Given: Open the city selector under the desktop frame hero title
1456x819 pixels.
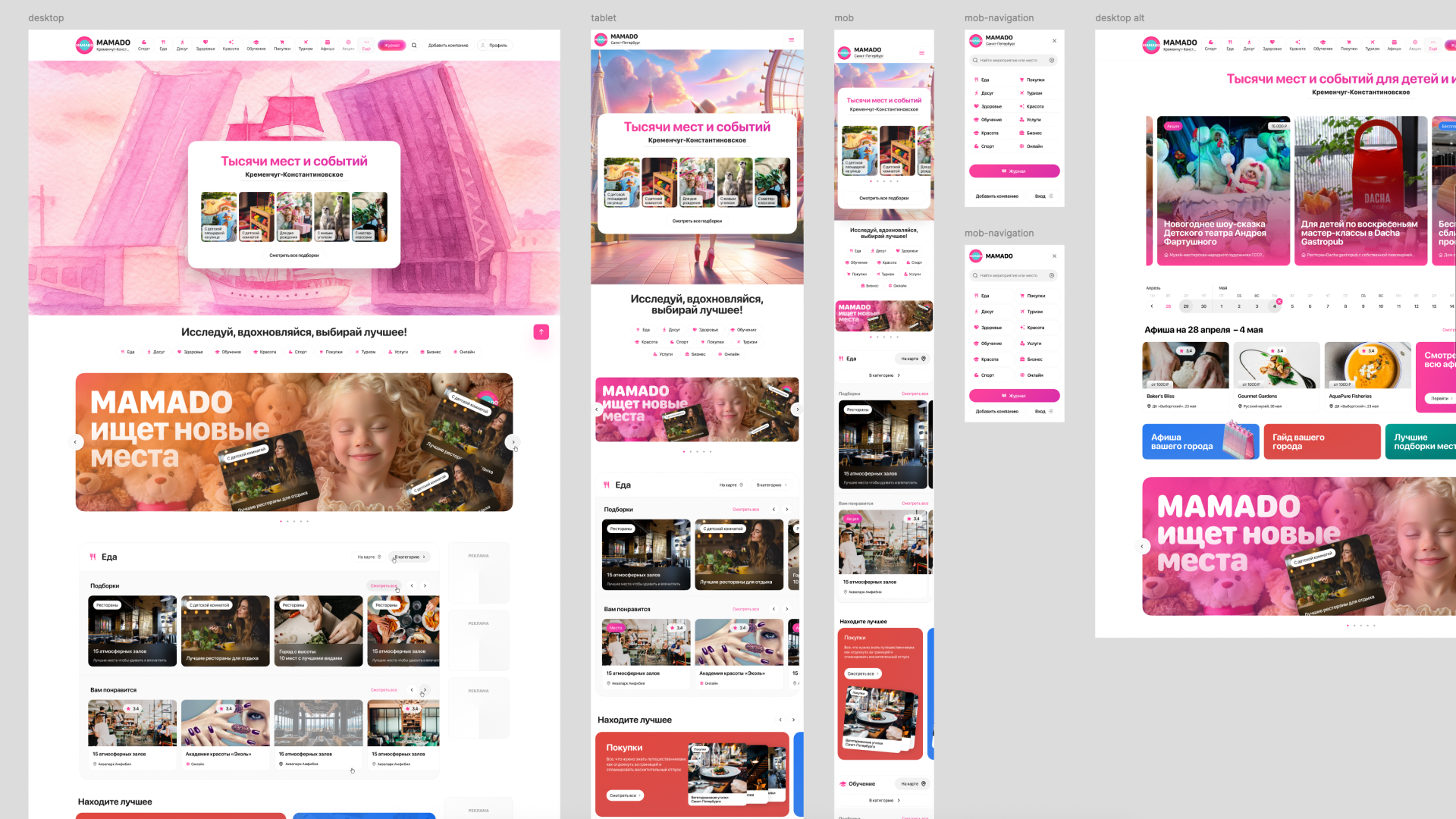Looking at the screenshot, I should 294,174.
